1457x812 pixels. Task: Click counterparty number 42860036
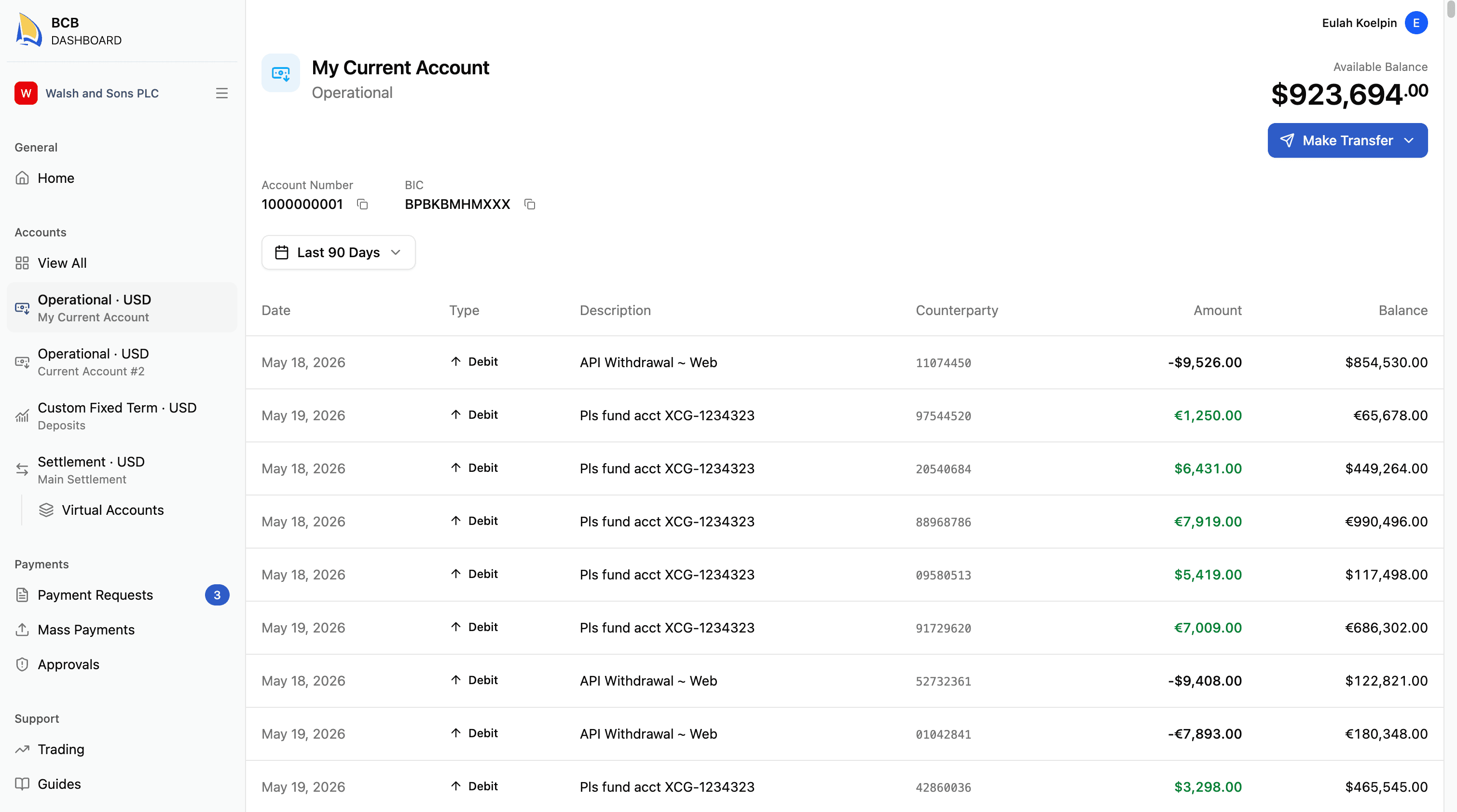[x=943, y=788]
